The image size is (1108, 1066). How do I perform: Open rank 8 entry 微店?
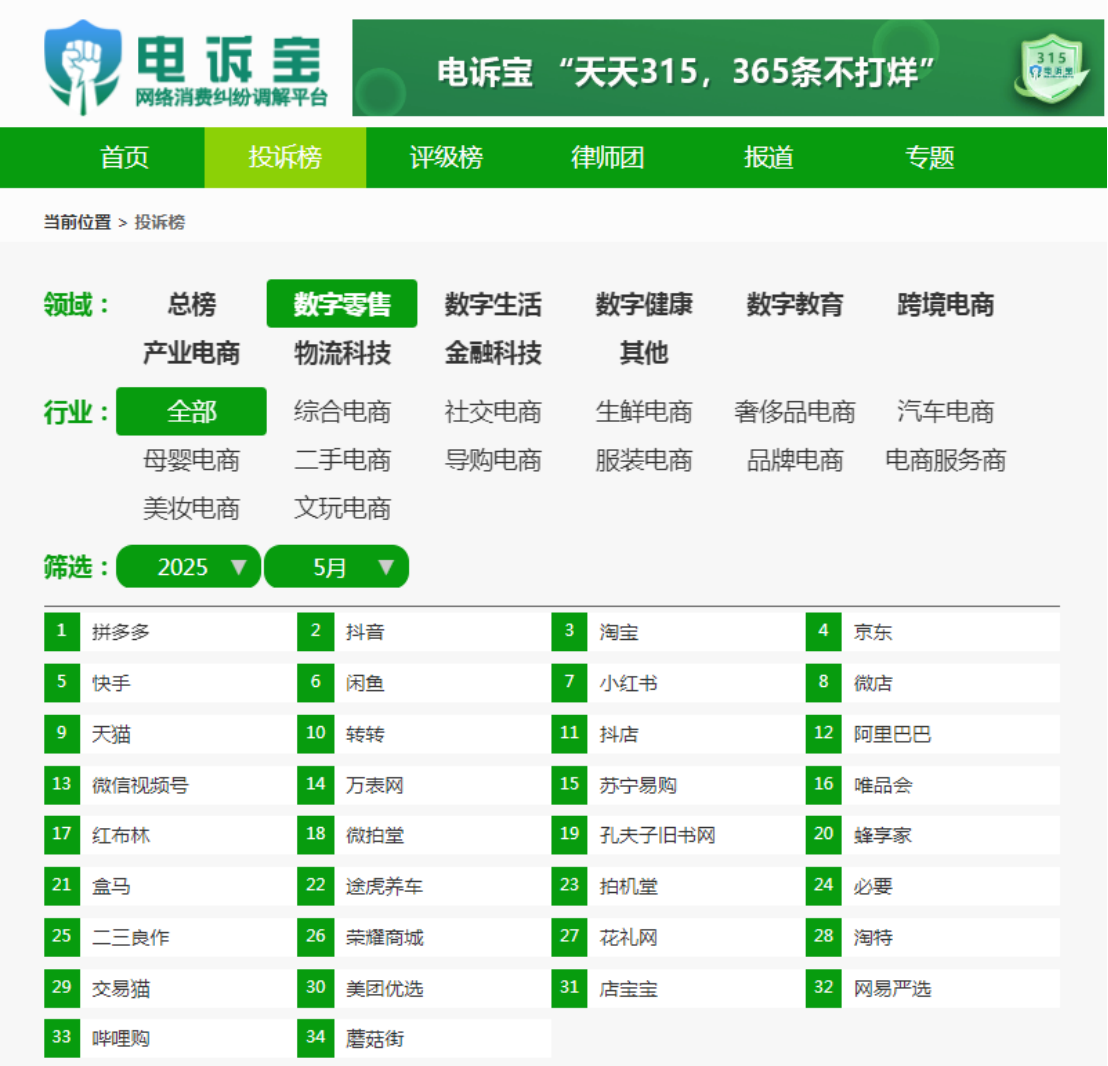point(933,682)
